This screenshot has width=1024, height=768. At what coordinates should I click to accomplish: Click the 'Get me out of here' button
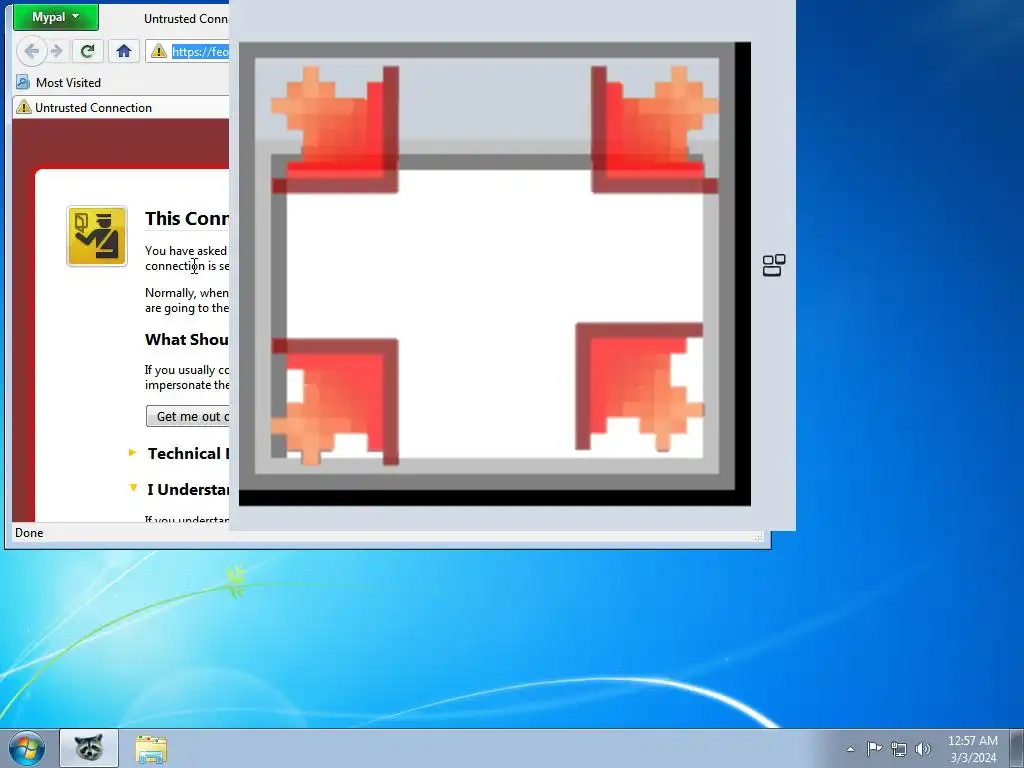(188, 417)
